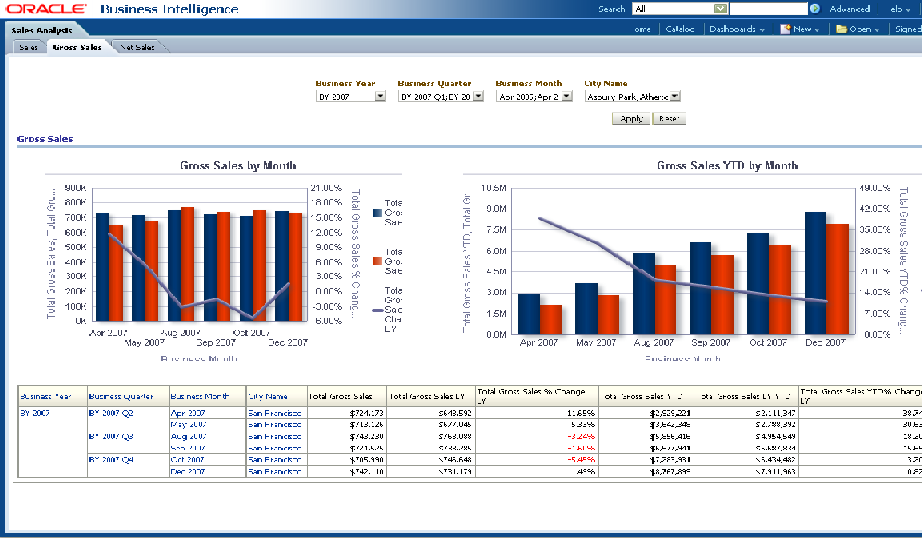The width and height of the screenshot is (922, 538).
Task: Click the Reset button
Action: click(669, 118)
